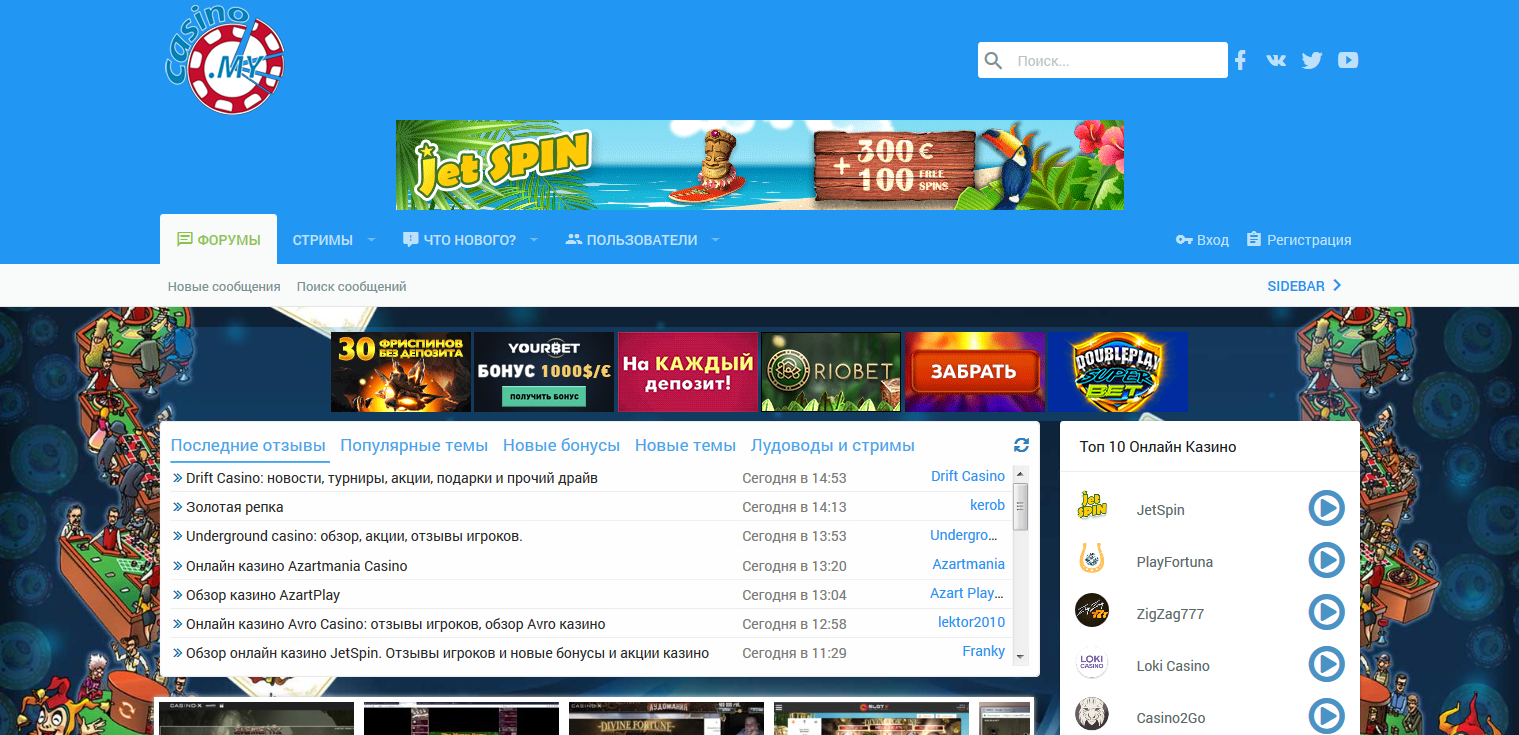Open the Twitter social icon

[x=1312, y=60]
